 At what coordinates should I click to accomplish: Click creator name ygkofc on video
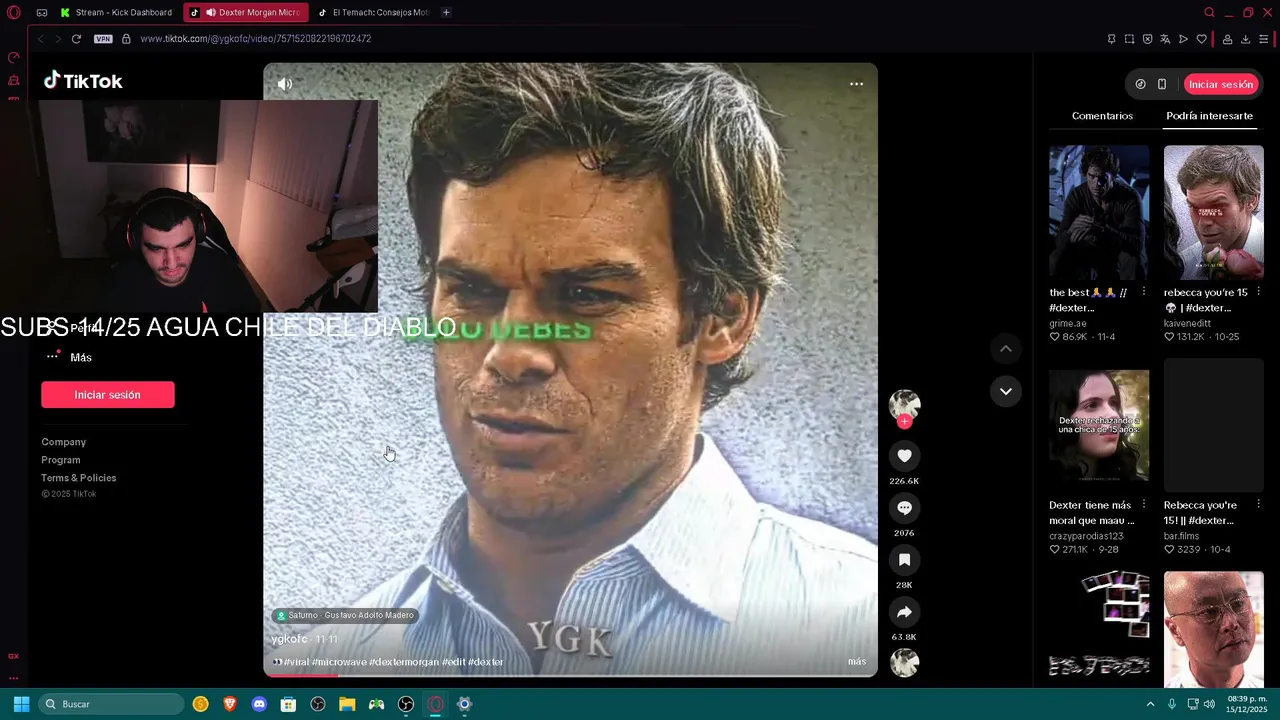290,639
